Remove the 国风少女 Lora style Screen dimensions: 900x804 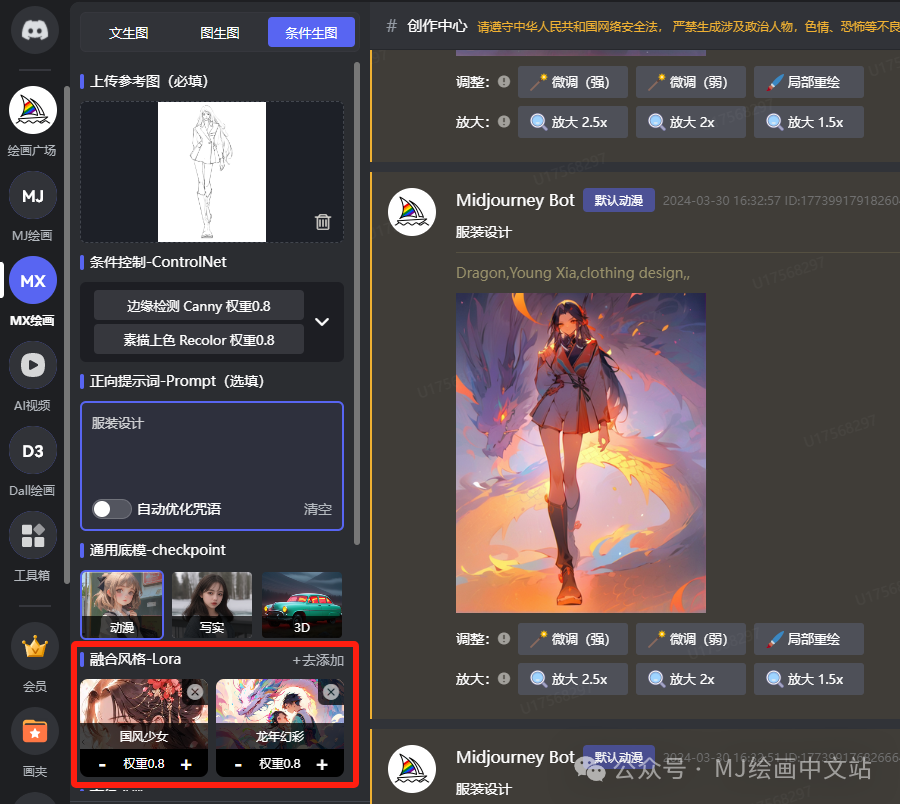pos(195,691)
